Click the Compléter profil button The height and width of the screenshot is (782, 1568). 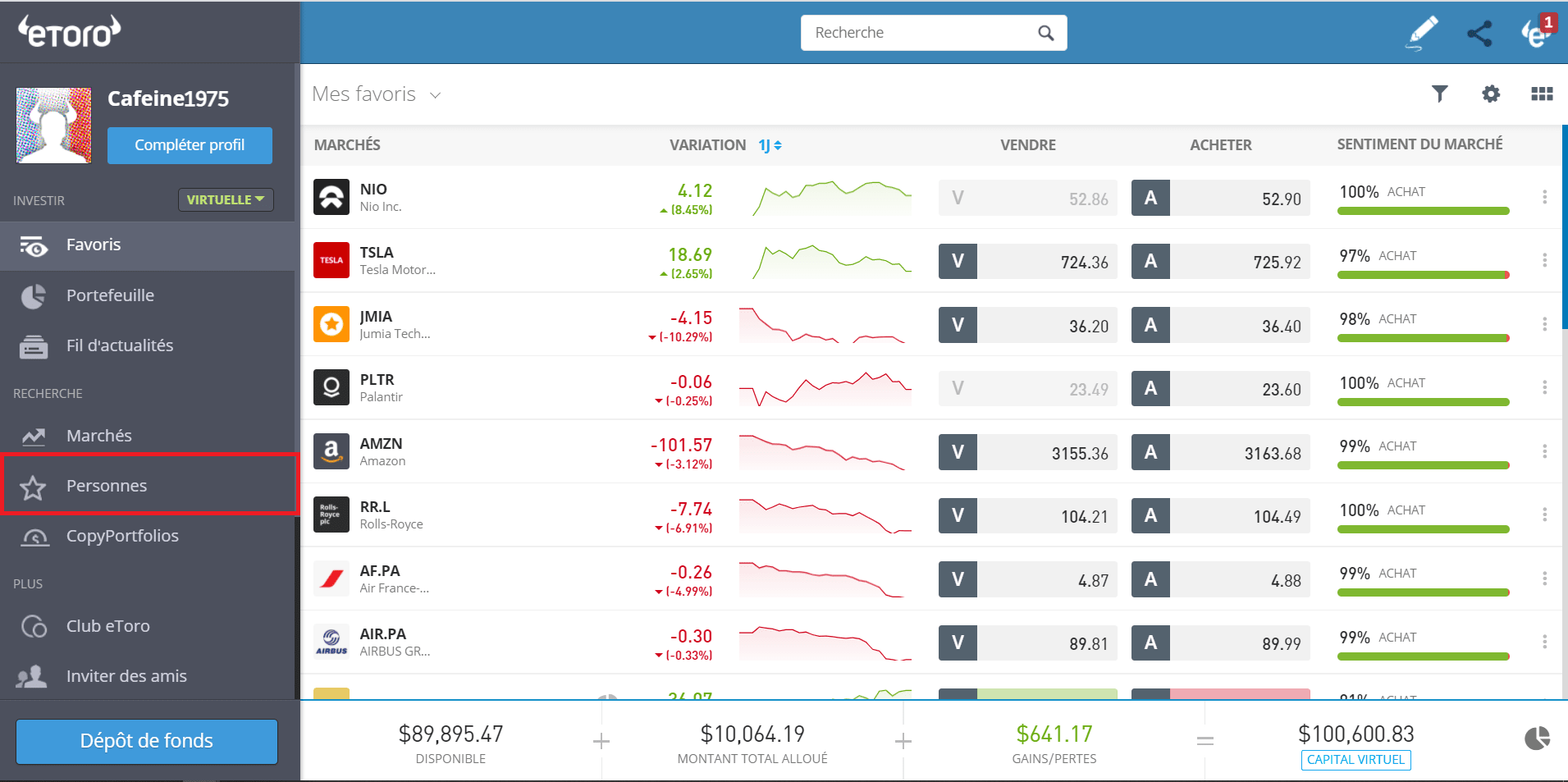(190, 145)
